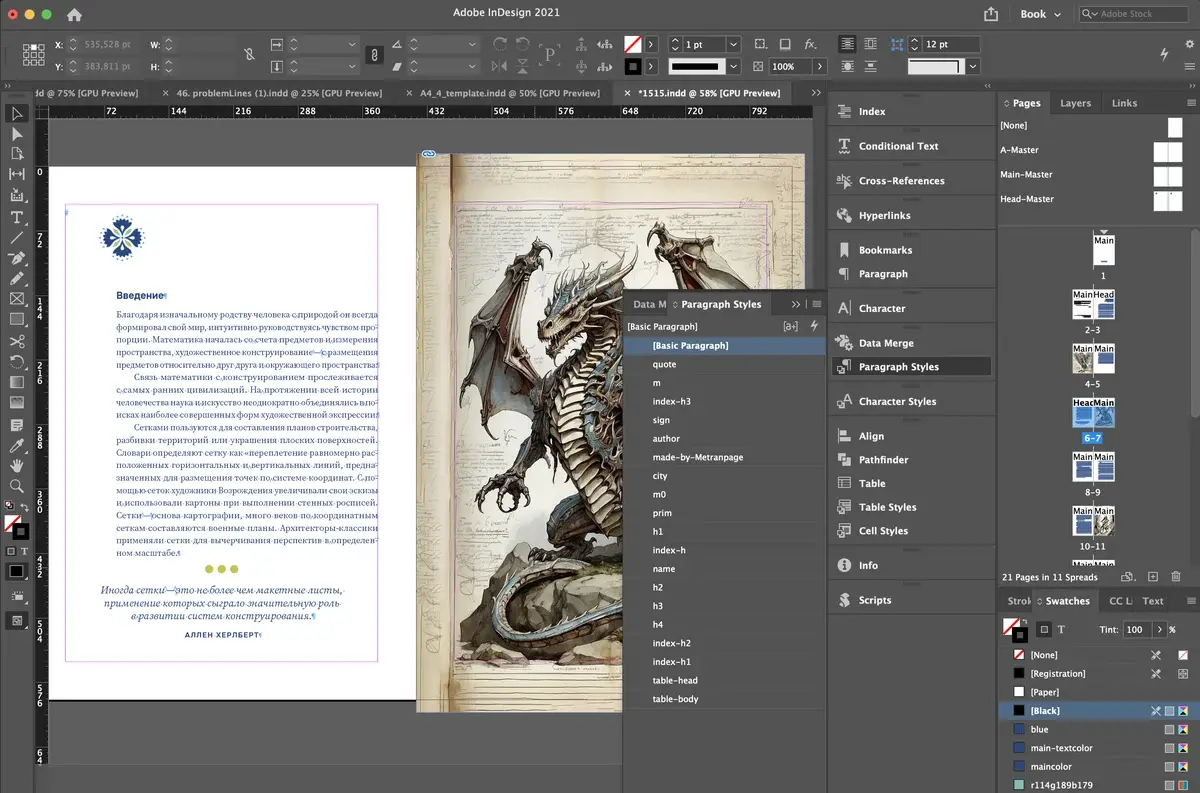Open the Scripts panel

click(x=874, y=601)
